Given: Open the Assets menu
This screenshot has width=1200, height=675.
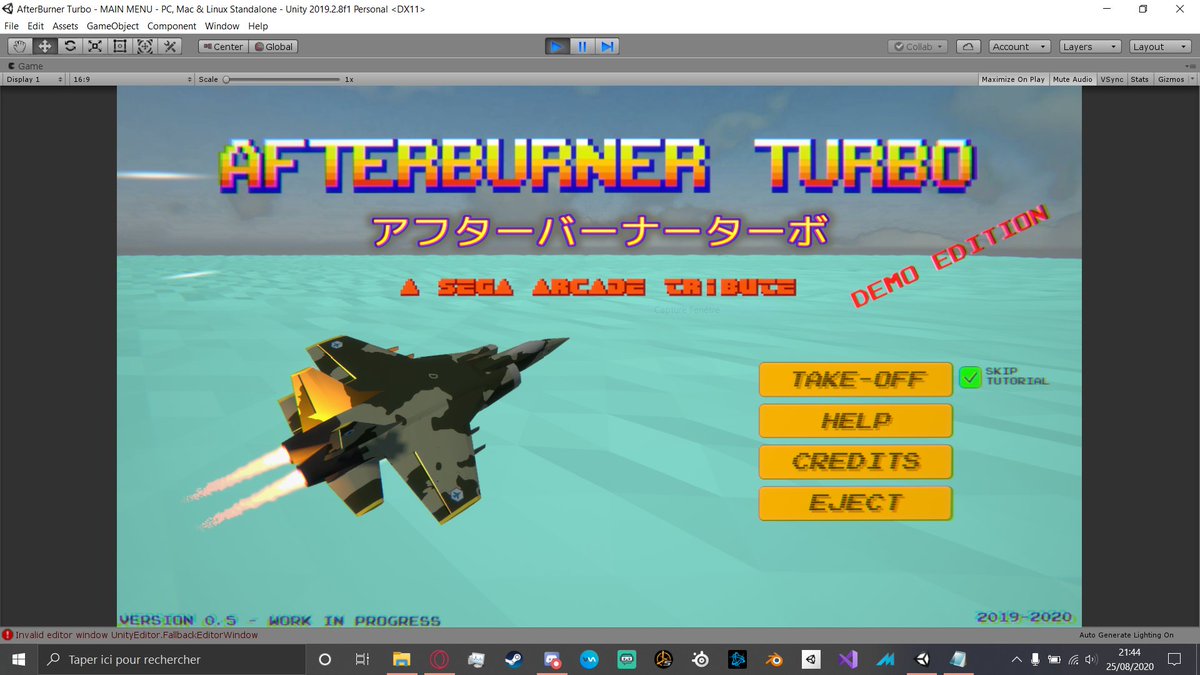Looking at the screenshot, I should 65,26.
